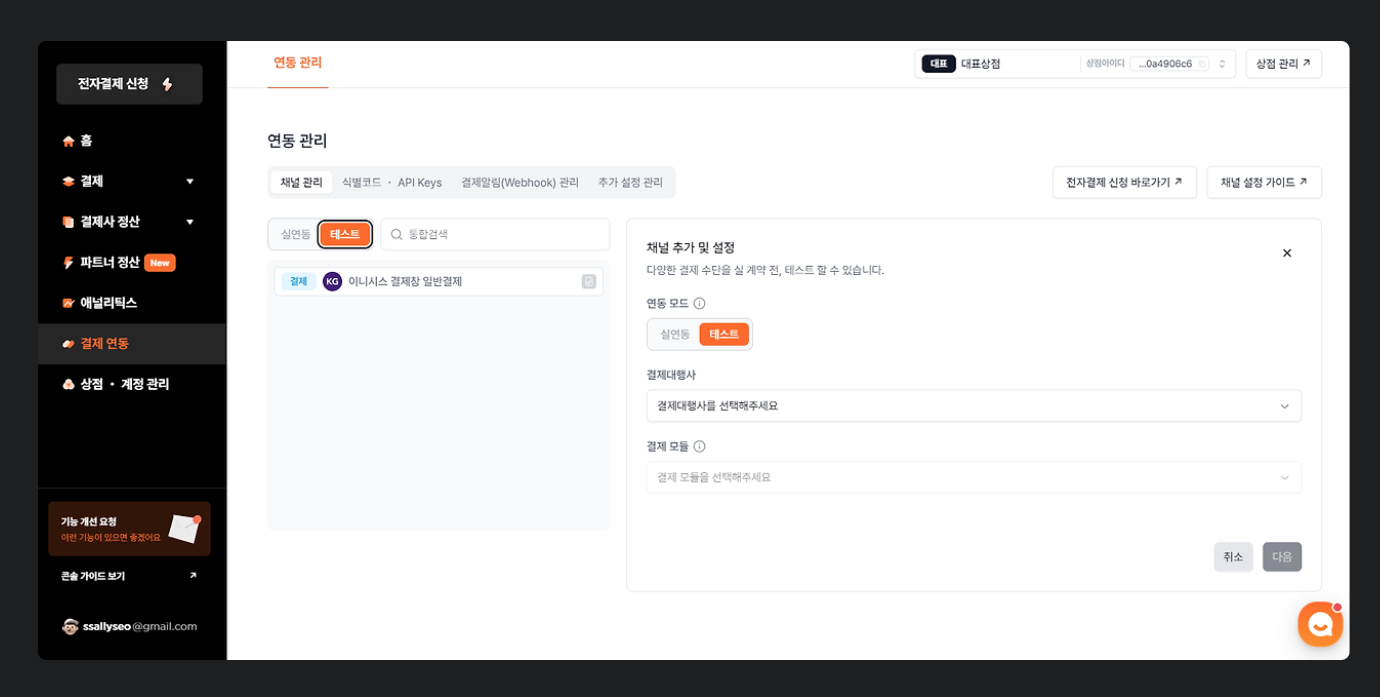Select the 추가 설정 관리 tab
1380x697 pixels.
pyautogui.click(x=630, y=182)
